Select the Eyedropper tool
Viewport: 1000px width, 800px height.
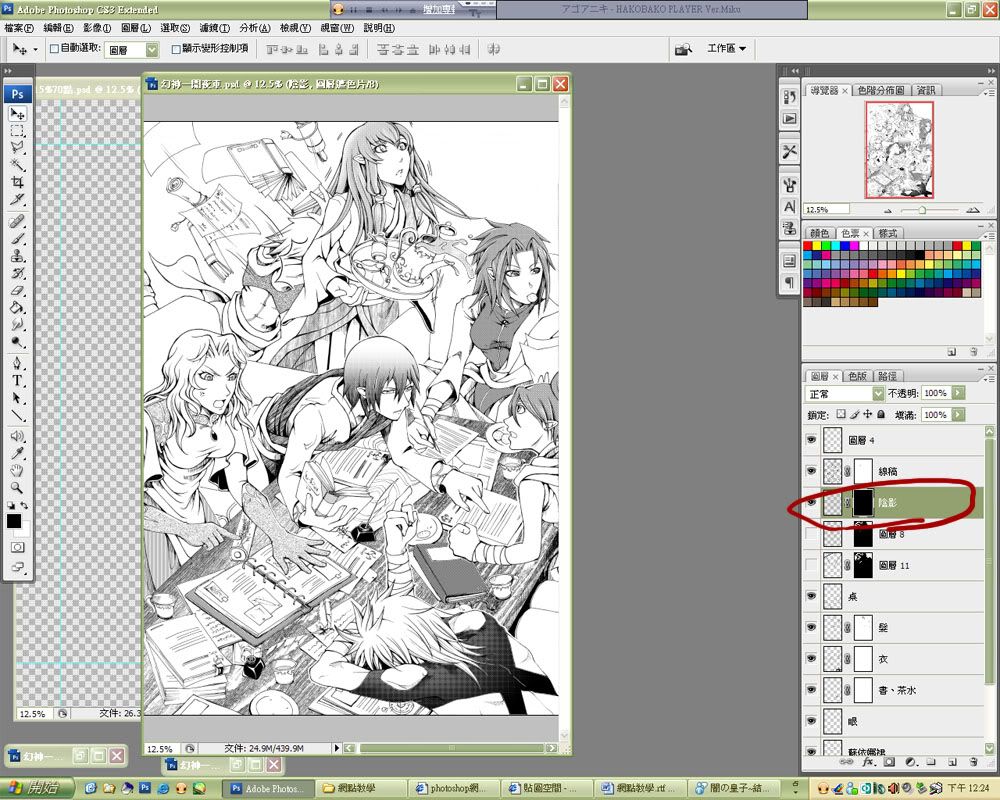[17, 454]
